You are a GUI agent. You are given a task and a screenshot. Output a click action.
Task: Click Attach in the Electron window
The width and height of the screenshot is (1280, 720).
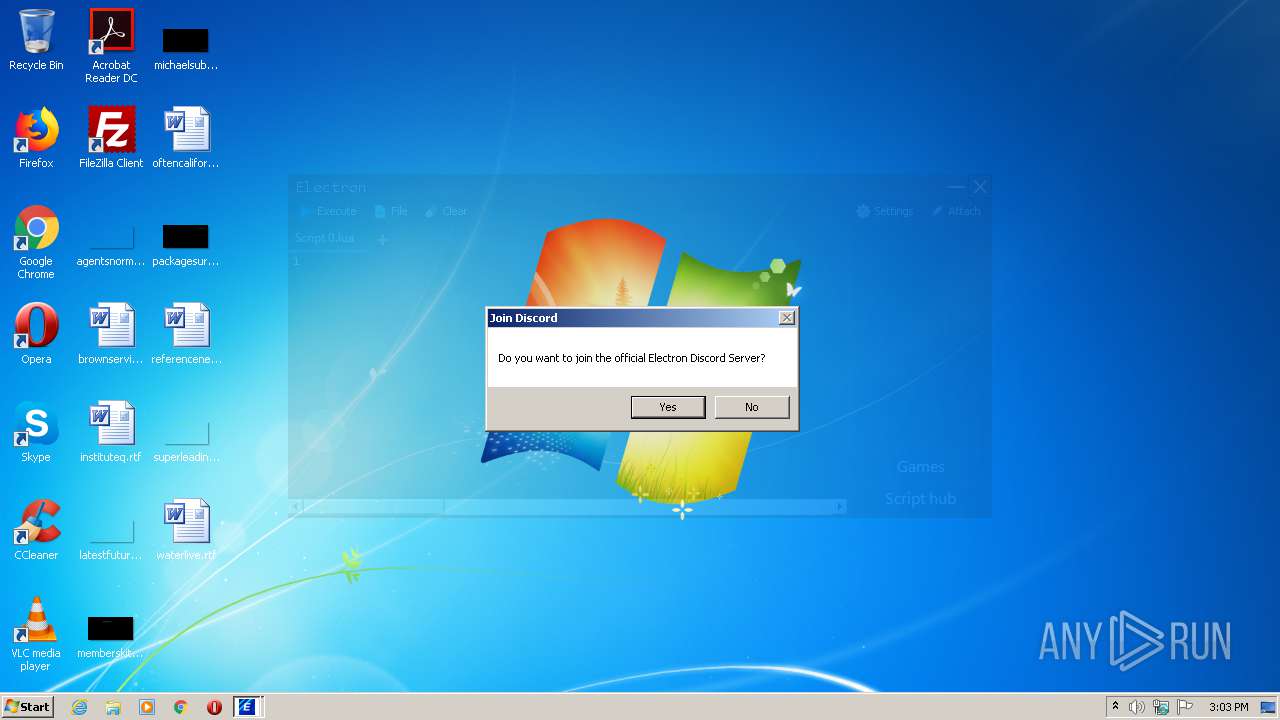click(956, 211)
